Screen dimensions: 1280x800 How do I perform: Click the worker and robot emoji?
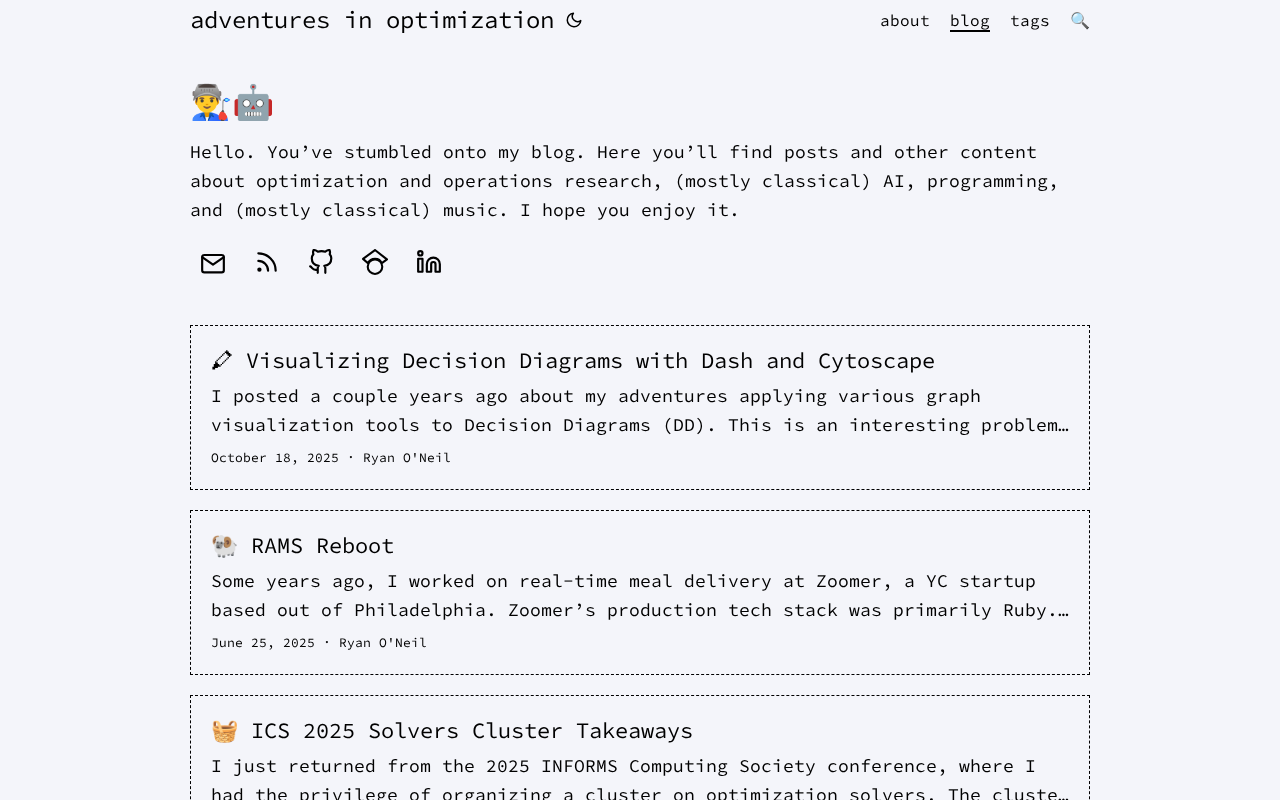point(232,103)
